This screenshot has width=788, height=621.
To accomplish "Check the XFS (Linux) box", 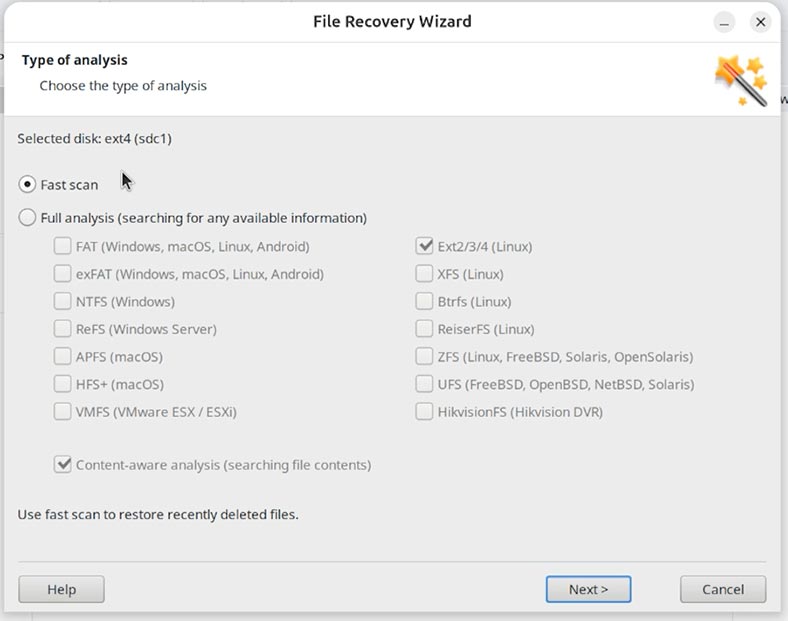I will coord(424,274).
